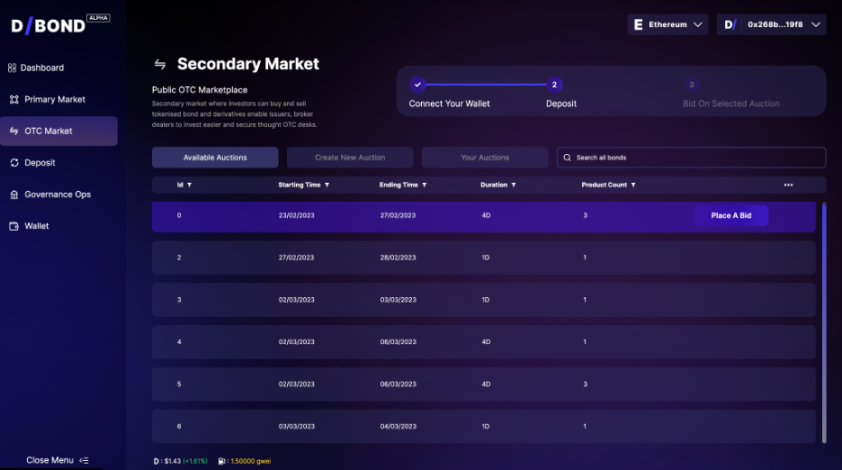The image size is (842, 470).
Task: Sort by Starting Time column arrow
Action: click(x=326, y=185)
